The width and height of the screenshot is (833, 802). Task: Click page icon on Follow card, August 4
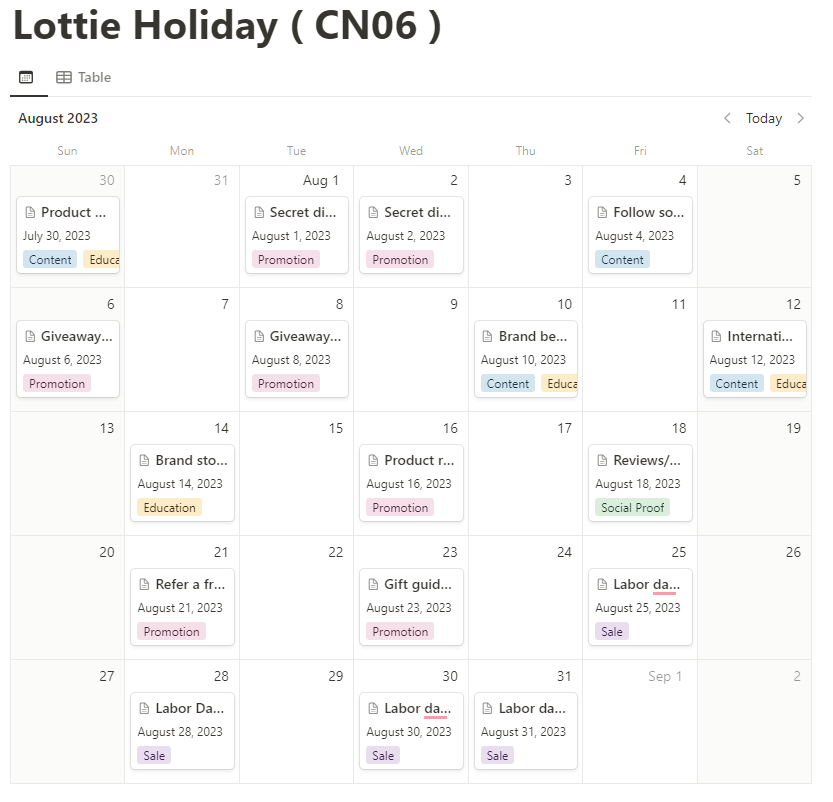point(602,212)
